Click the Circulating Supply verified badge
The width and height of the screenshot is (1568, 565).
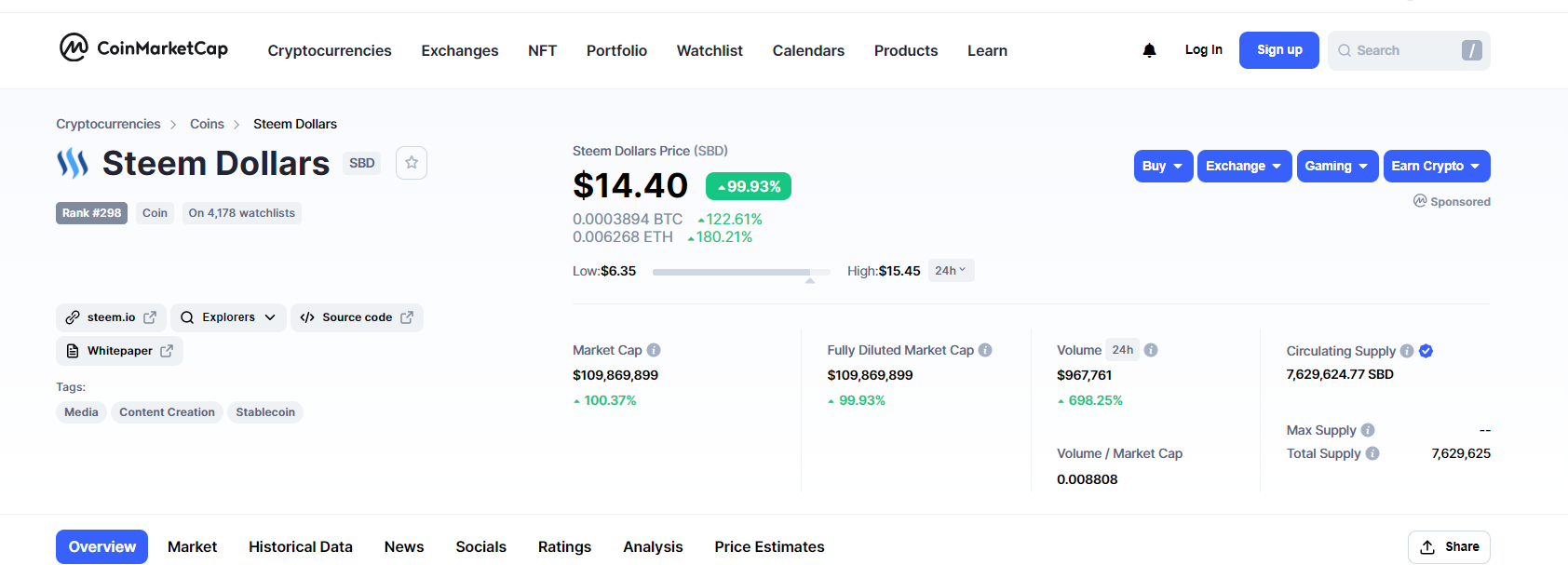(1426, 351)
